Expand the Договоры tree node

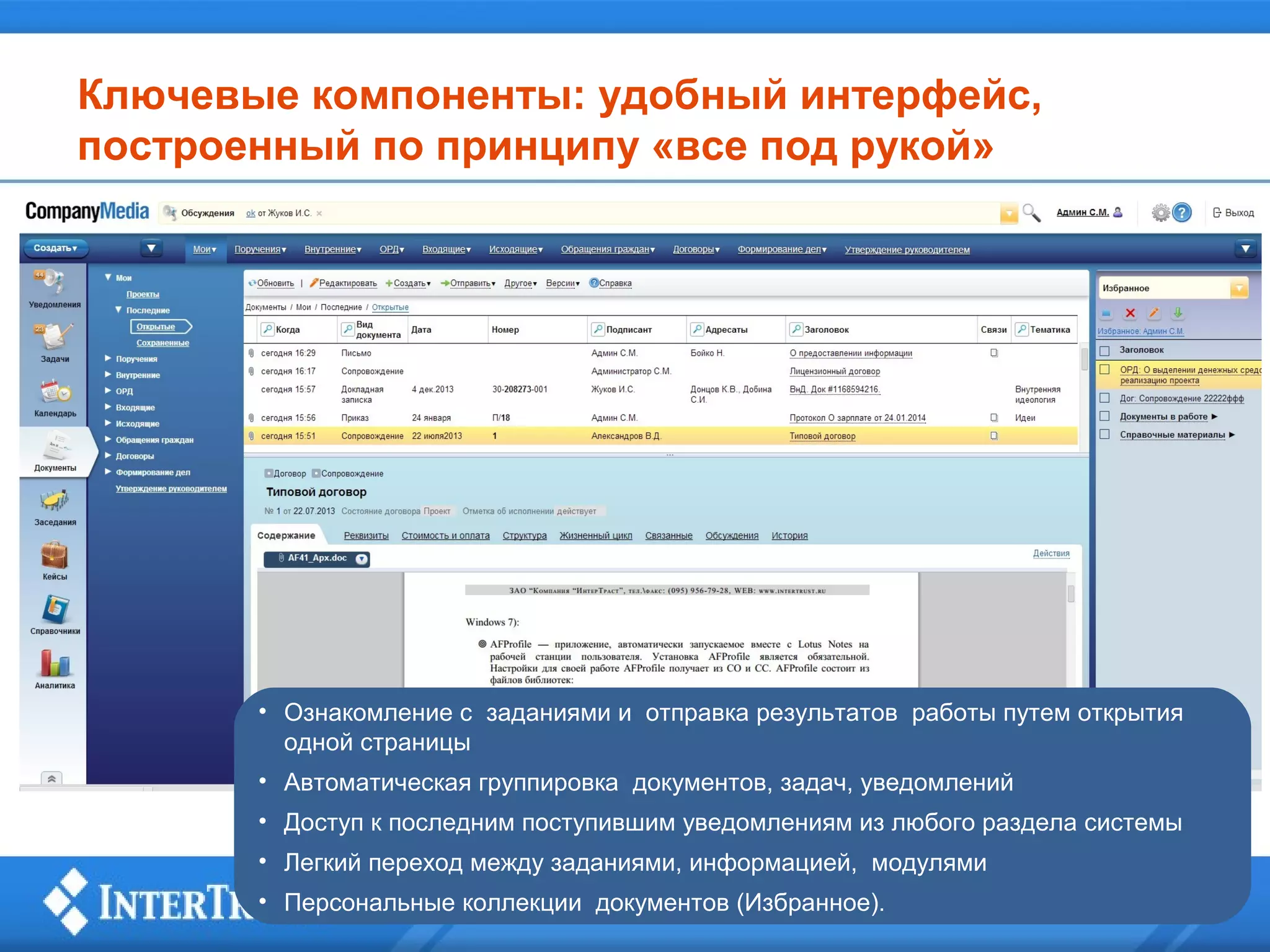click(108, 456)
